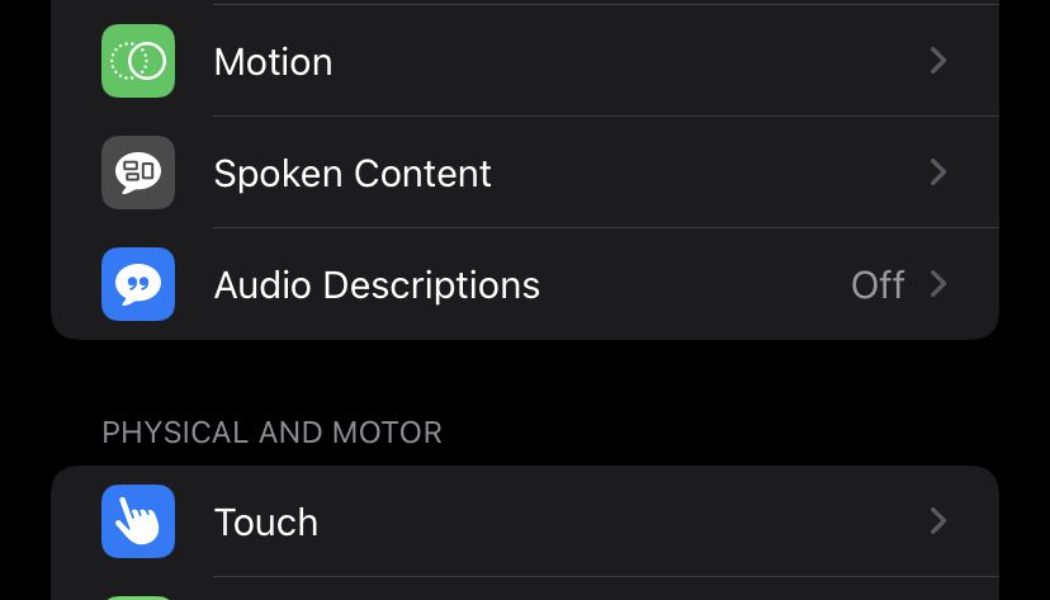Tap the Spoken Content speech bubble icon

point(138,172)
